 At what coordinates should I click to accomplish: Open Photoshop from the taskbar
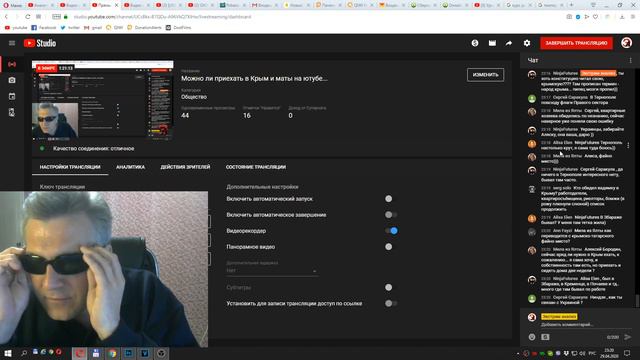tap(128, 353)
